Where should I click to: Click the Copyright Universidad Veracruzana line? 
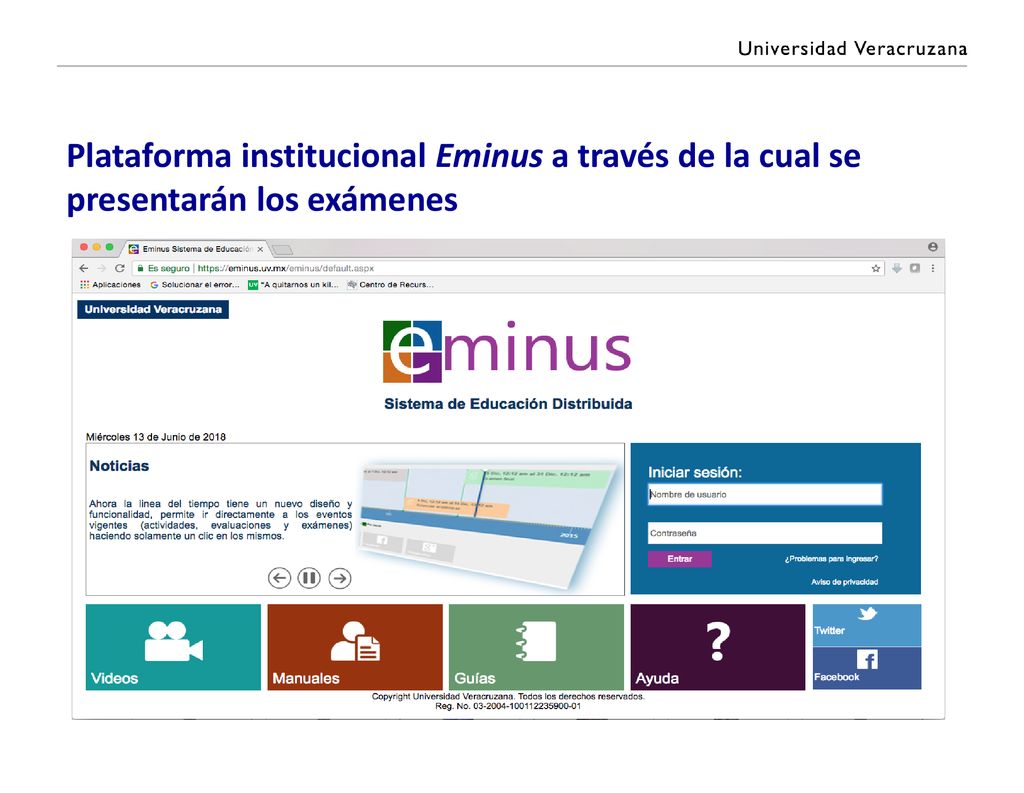point(508,696)
